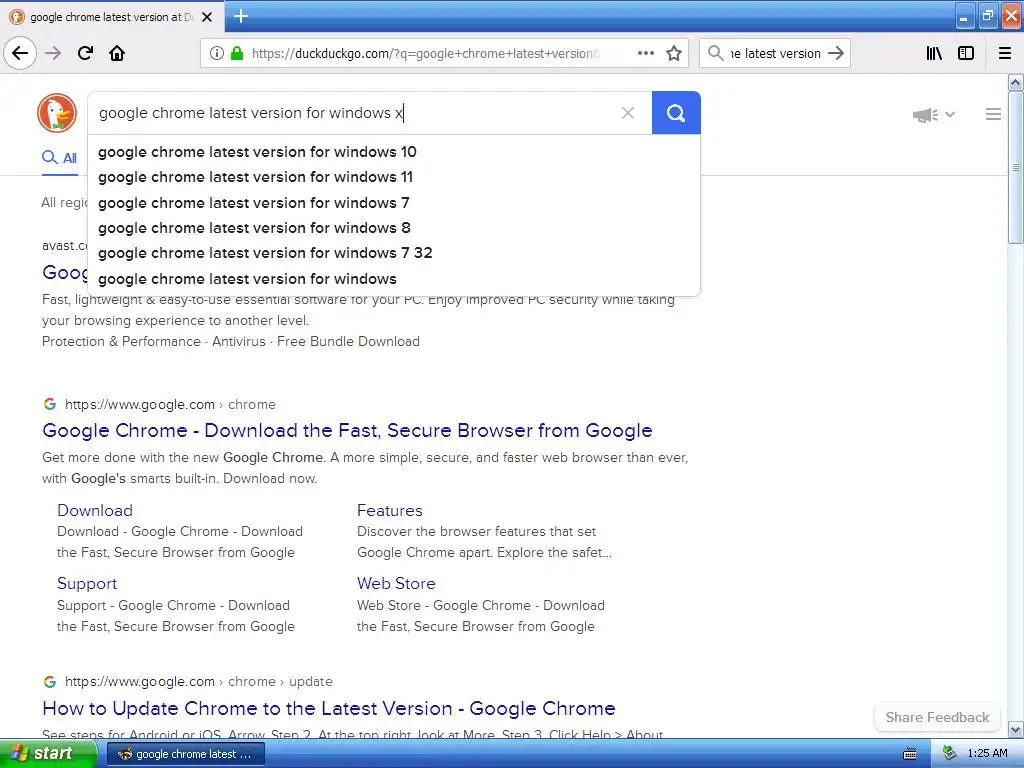The width and height of the screenshot is (1024, 768).
Task: Open the Download sitelink
Action: tap(95, 510)
